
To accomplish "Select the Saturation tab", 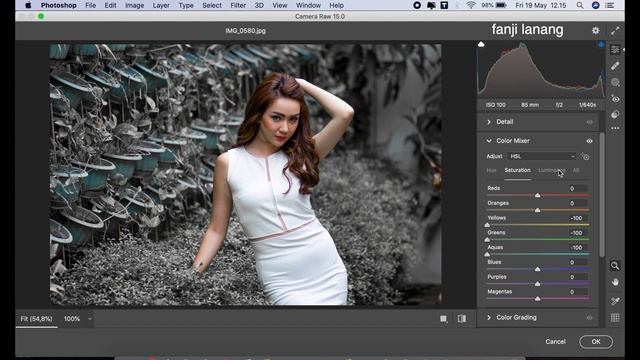I will coord(517,170).
